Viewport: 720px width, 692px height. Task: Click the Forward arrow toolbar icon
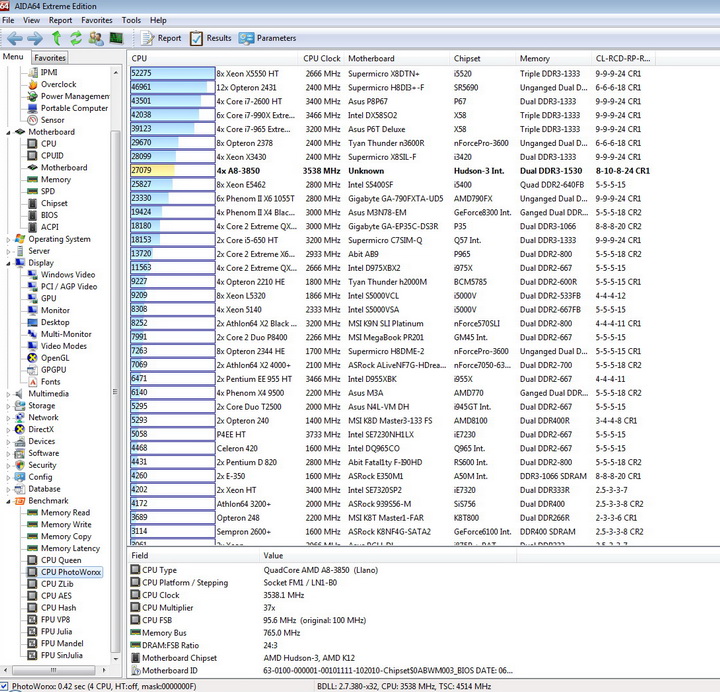(35, 38)
